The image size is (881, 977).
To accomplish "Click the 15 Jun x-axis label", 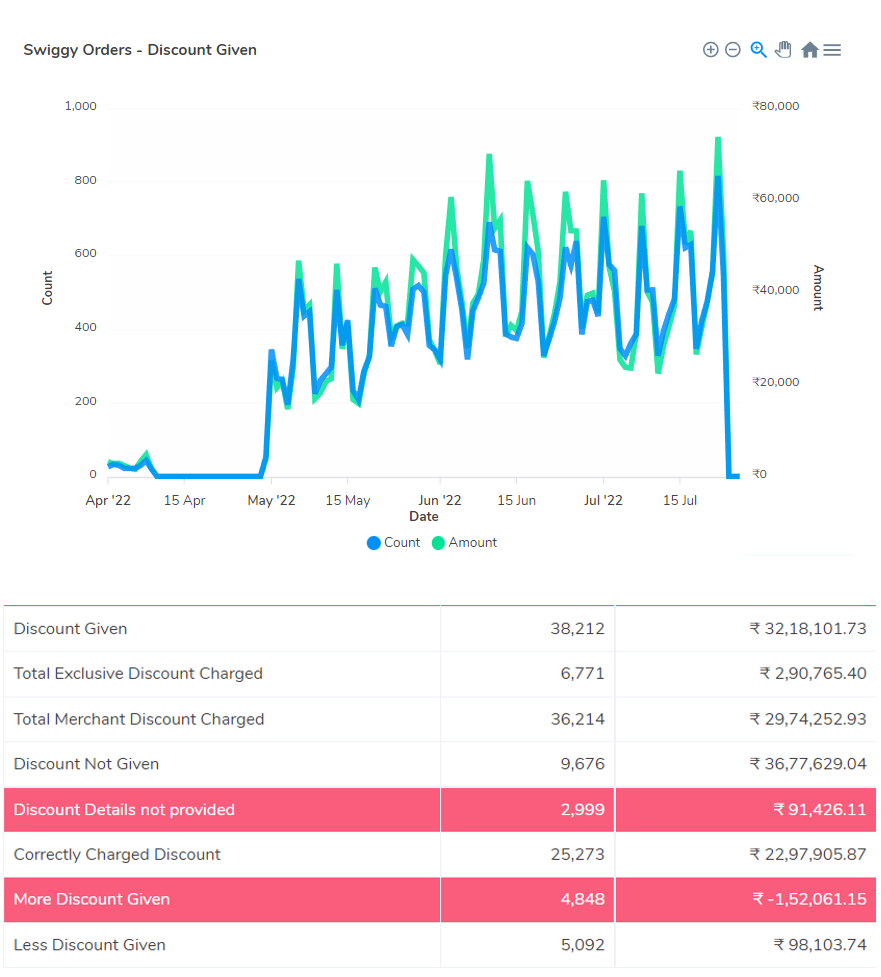I will pos(517,500).
